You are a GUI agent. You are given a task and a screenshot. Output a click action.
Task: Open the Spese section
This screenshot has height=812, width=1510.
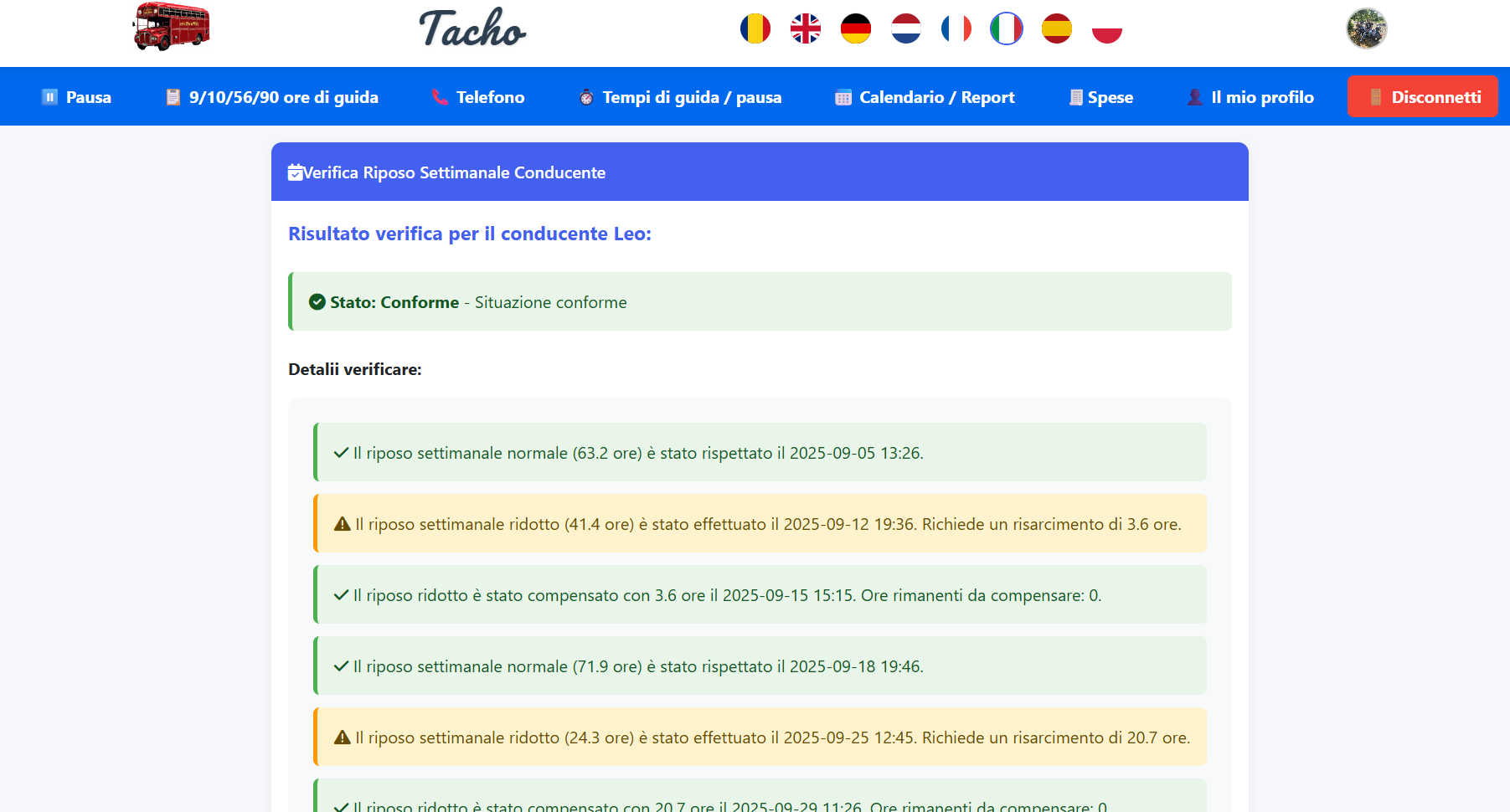(1101, 97)
